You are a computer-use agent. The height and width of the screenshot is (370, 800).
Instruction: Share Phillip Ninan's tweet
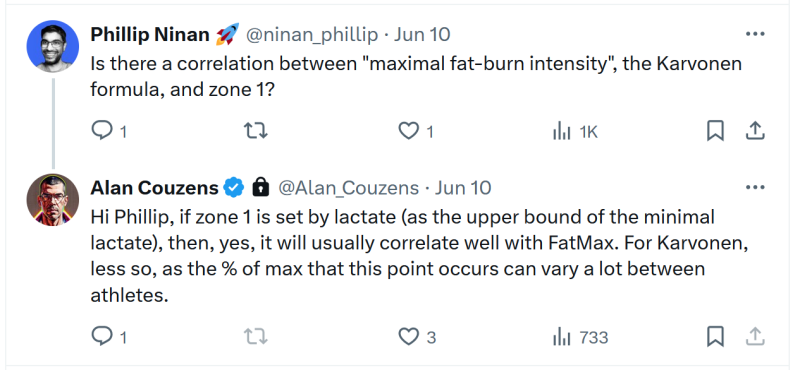tap(755, 132)
